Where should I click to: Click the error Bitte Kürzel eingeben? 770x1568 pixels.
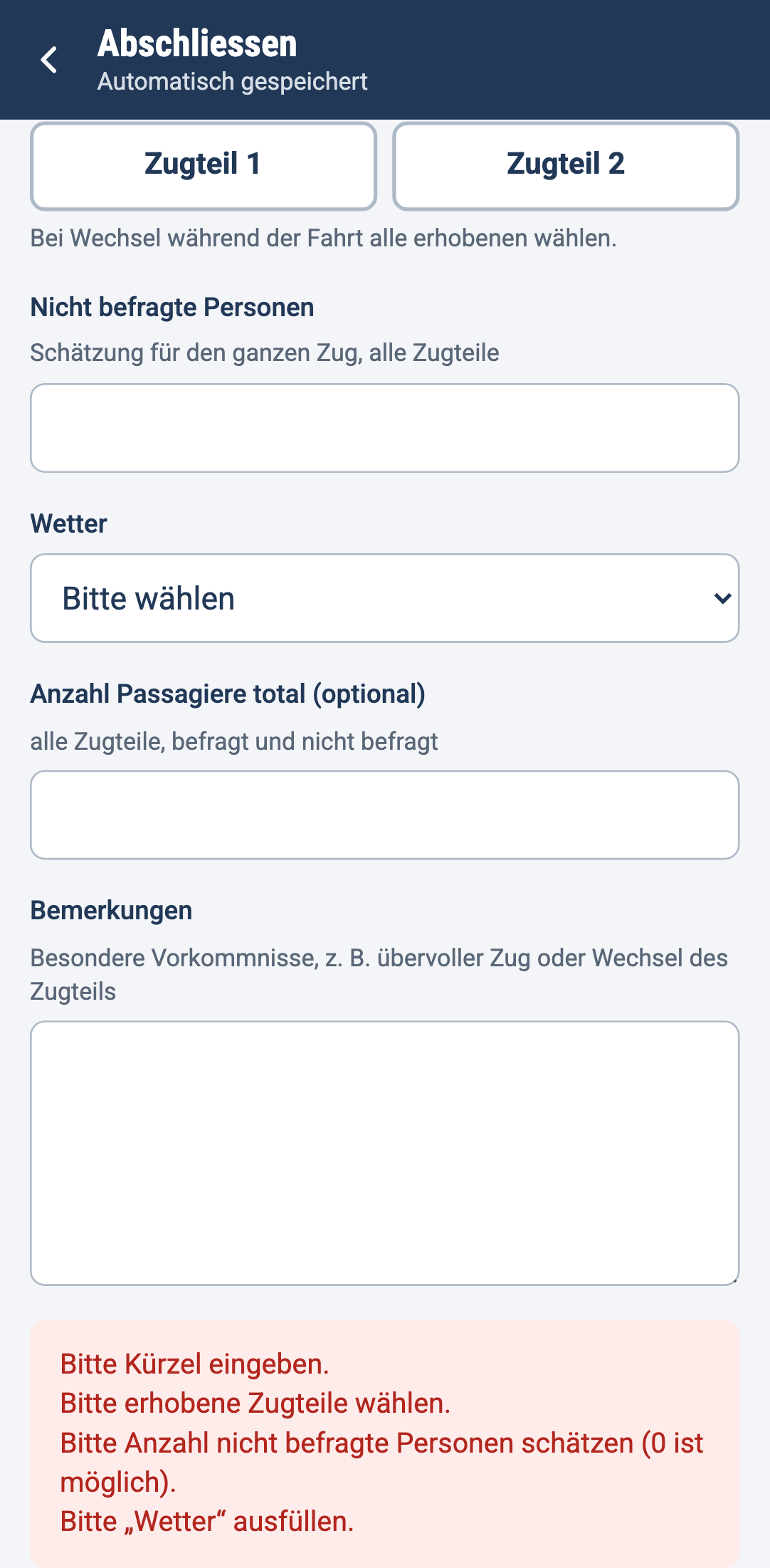point(194,1364)
